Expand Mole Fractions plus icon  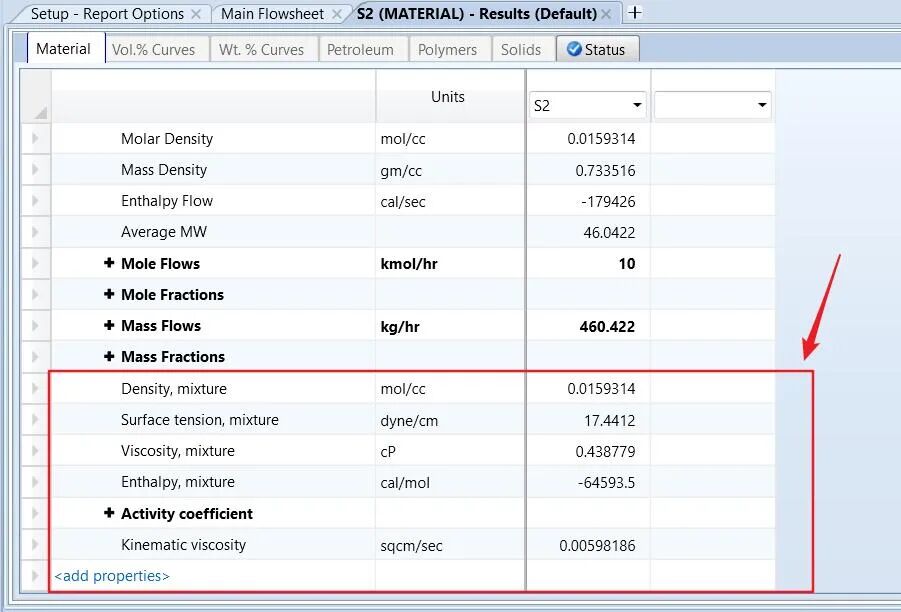point(109,294)
